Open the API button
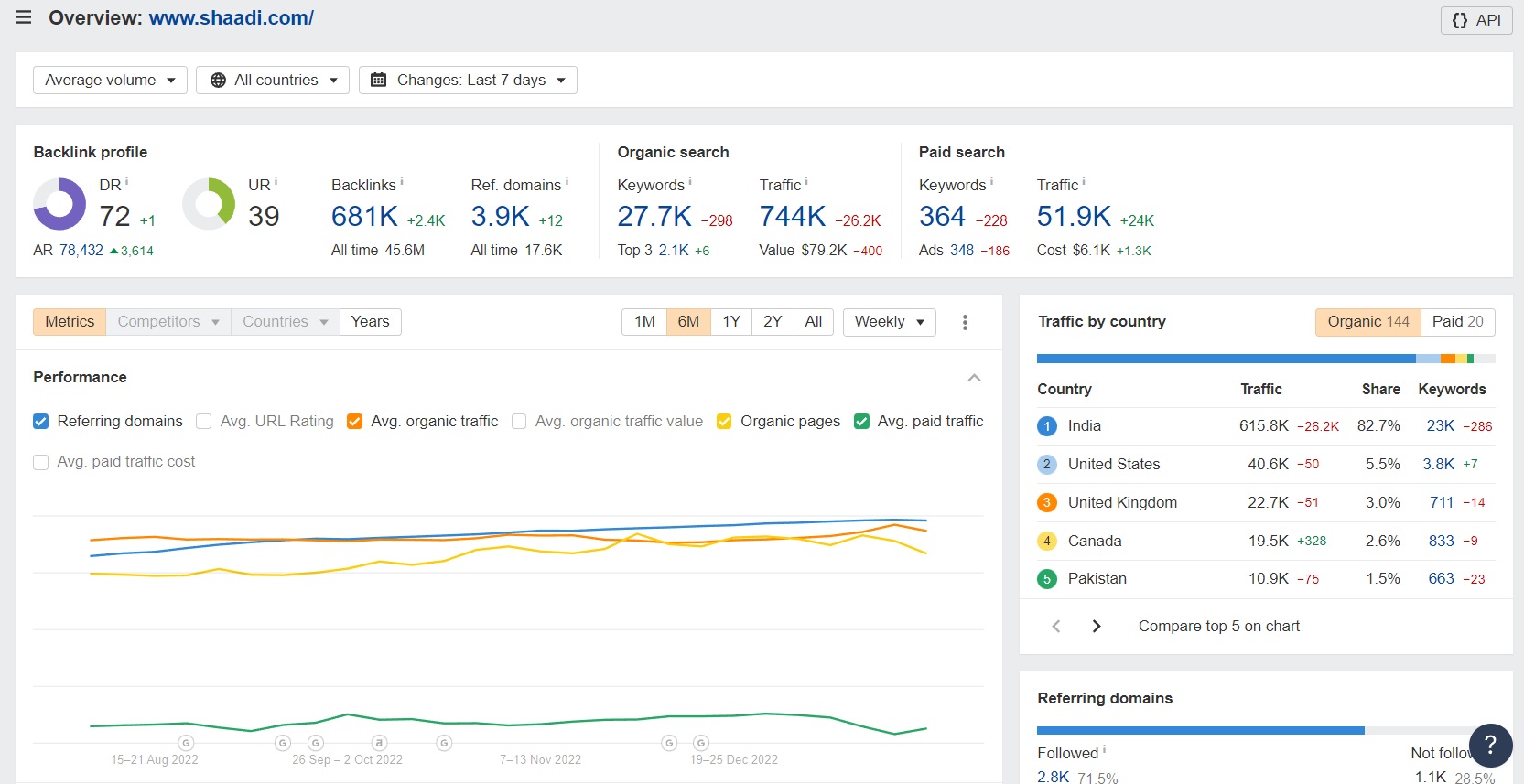The height and width of the screenshot is (784, 1524). click(1476, 20)
